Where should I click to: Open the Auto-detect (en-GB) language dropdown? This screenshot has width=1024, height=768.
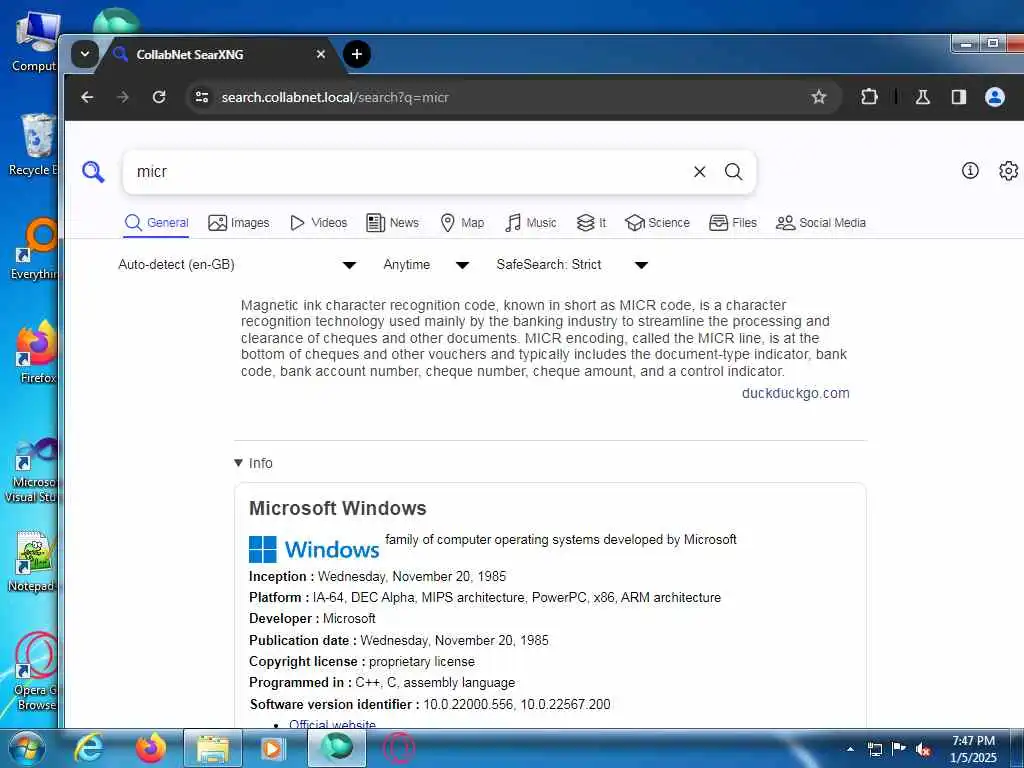pyautogui.click(x=237, y=264)
